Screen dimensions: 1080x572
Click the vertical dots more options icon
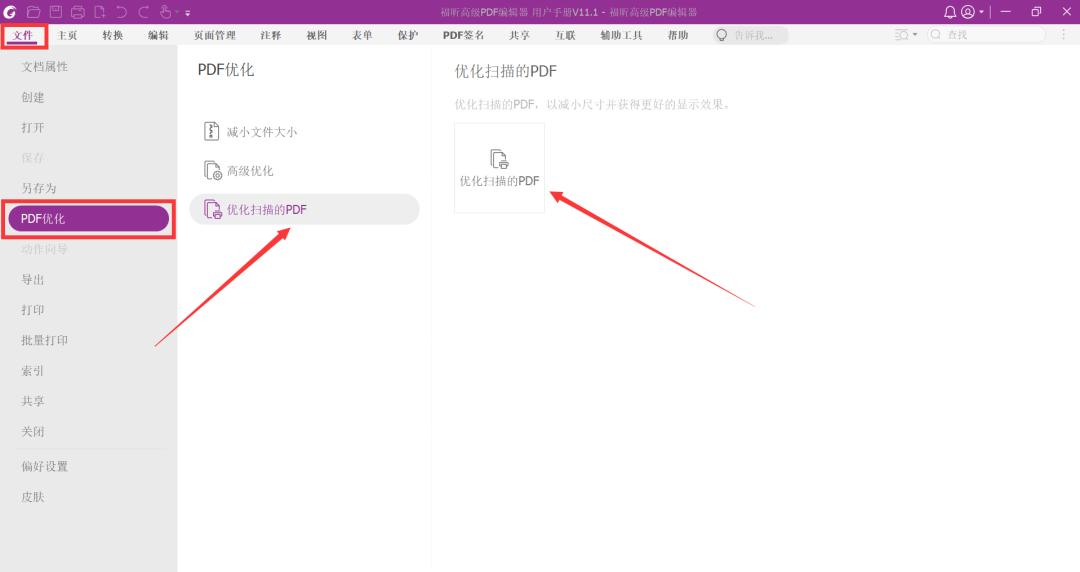pyautogui.click(x=1064, y=34)
